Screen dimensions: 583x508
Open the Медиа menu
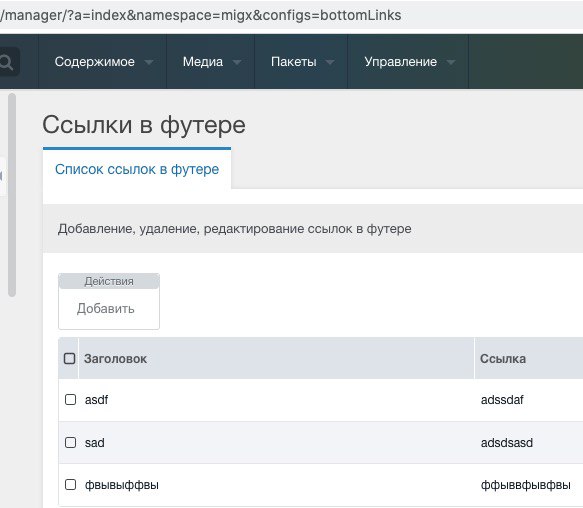(211, 62)
